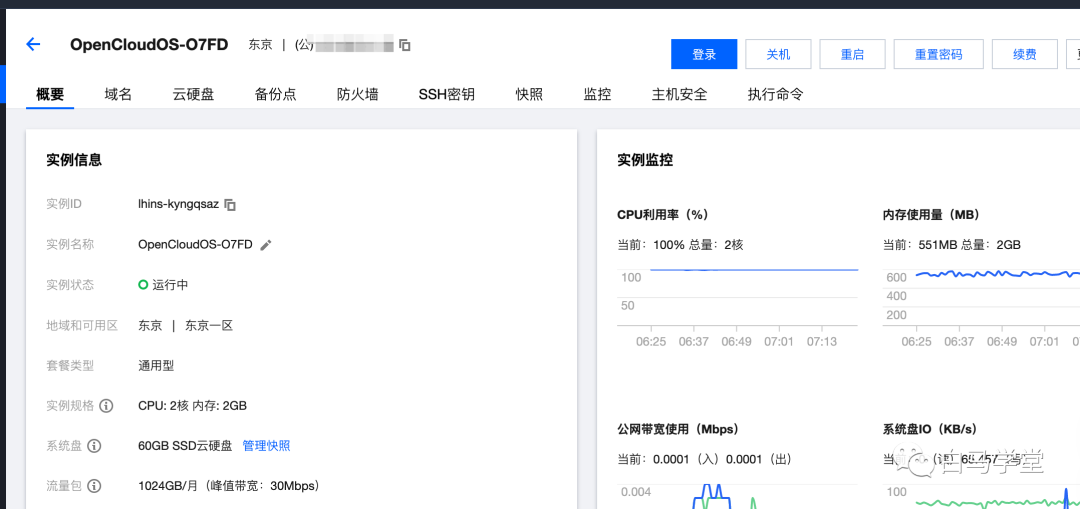Switch to the 监控 tab
The width and height of the screenshot is (1080, 509).
(597, 94)
